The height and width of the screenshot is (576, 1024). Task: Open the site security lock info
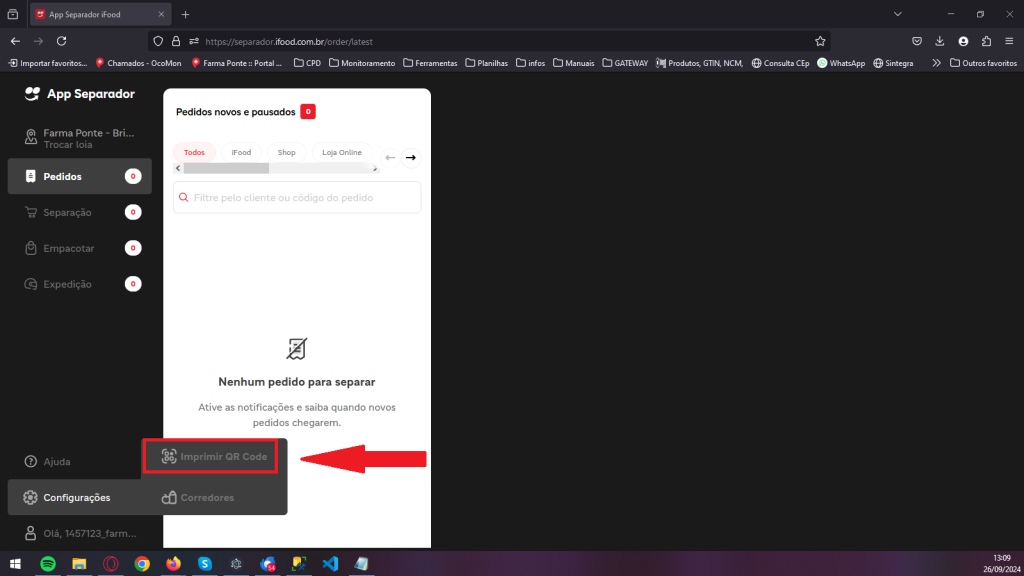coord(176,41)
